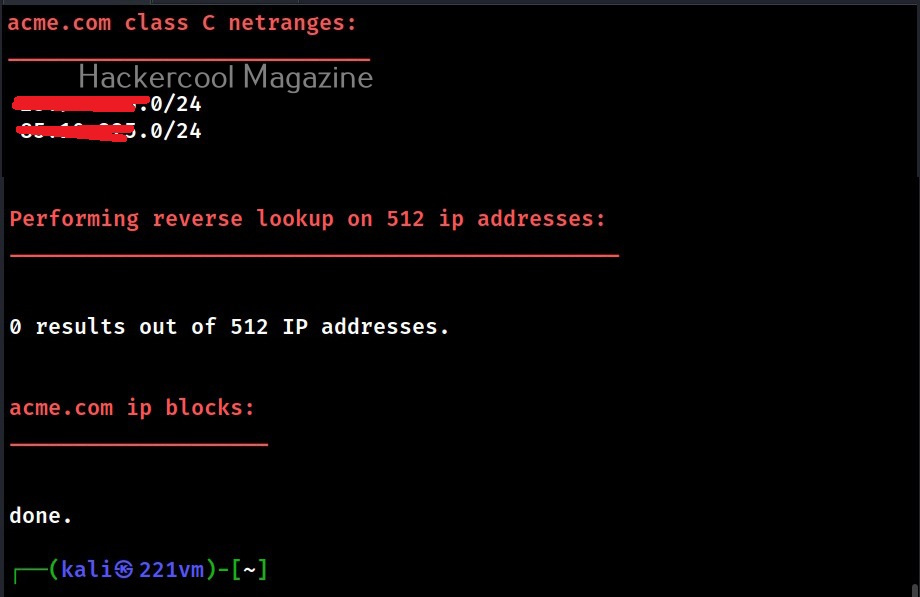This screenshot has width=920, height=597.
Task: Click the green corner line starting the prompt
Action: coord(31,574)
